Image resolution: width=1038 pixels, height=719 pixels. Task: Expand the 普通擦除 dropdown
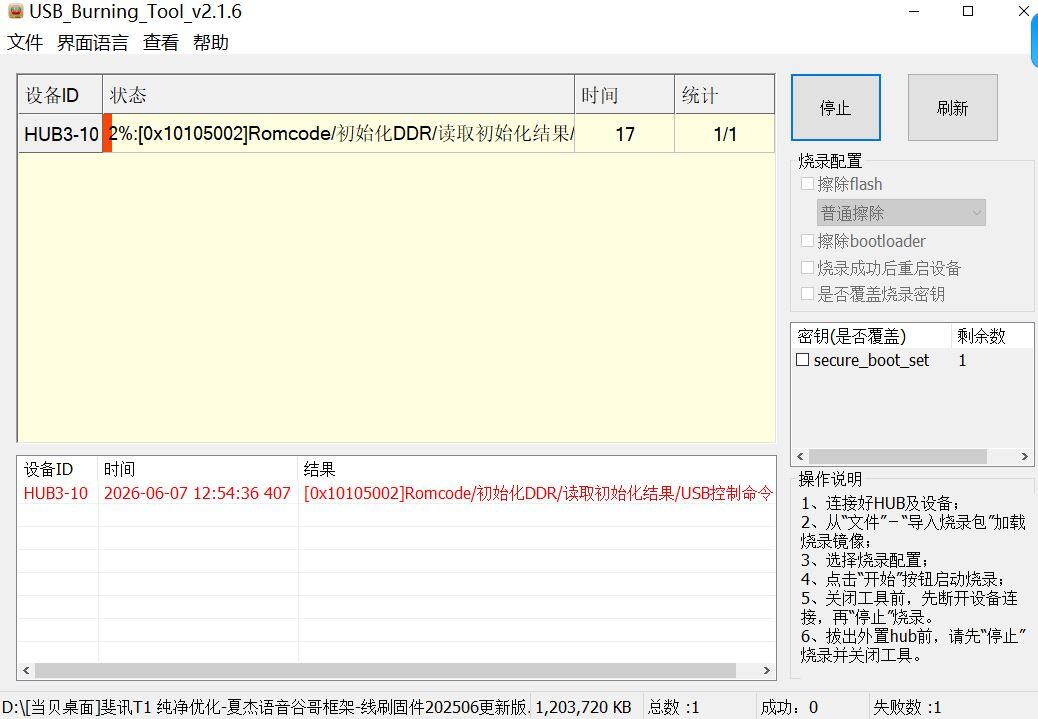pyautogui.click(x=901, y=213)
